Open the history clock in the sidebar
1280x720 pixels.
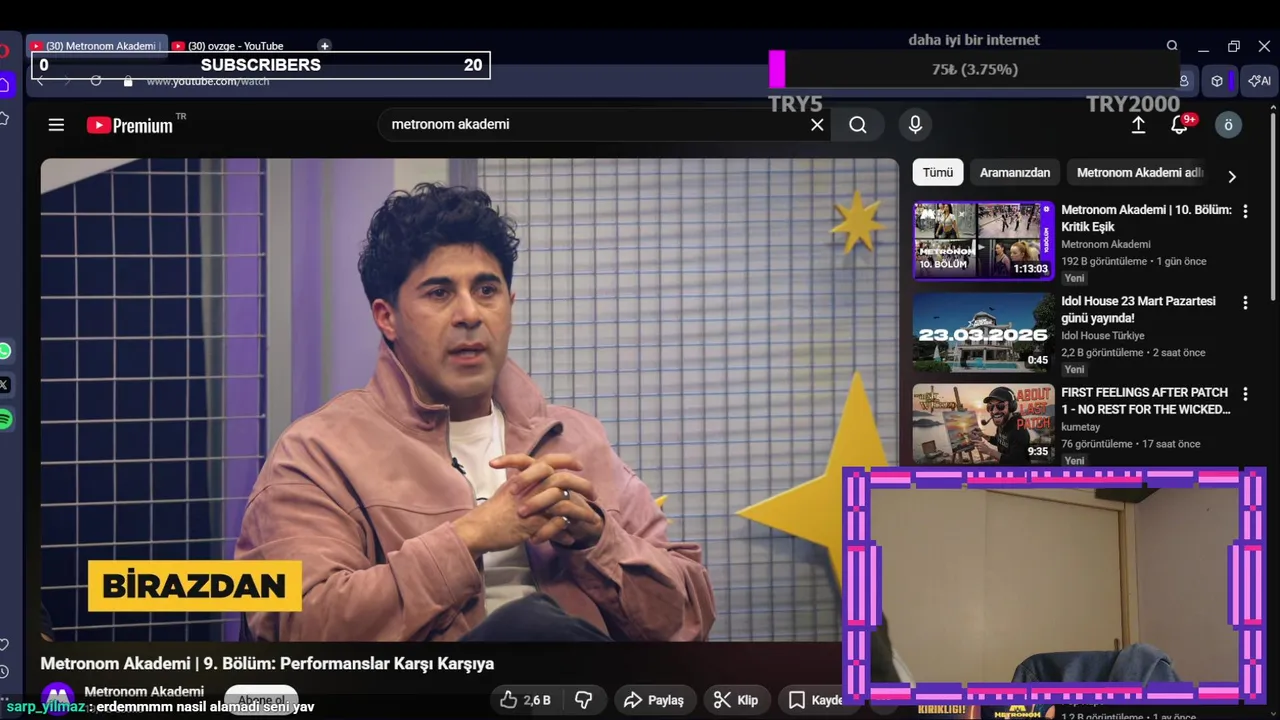point(4,672)
